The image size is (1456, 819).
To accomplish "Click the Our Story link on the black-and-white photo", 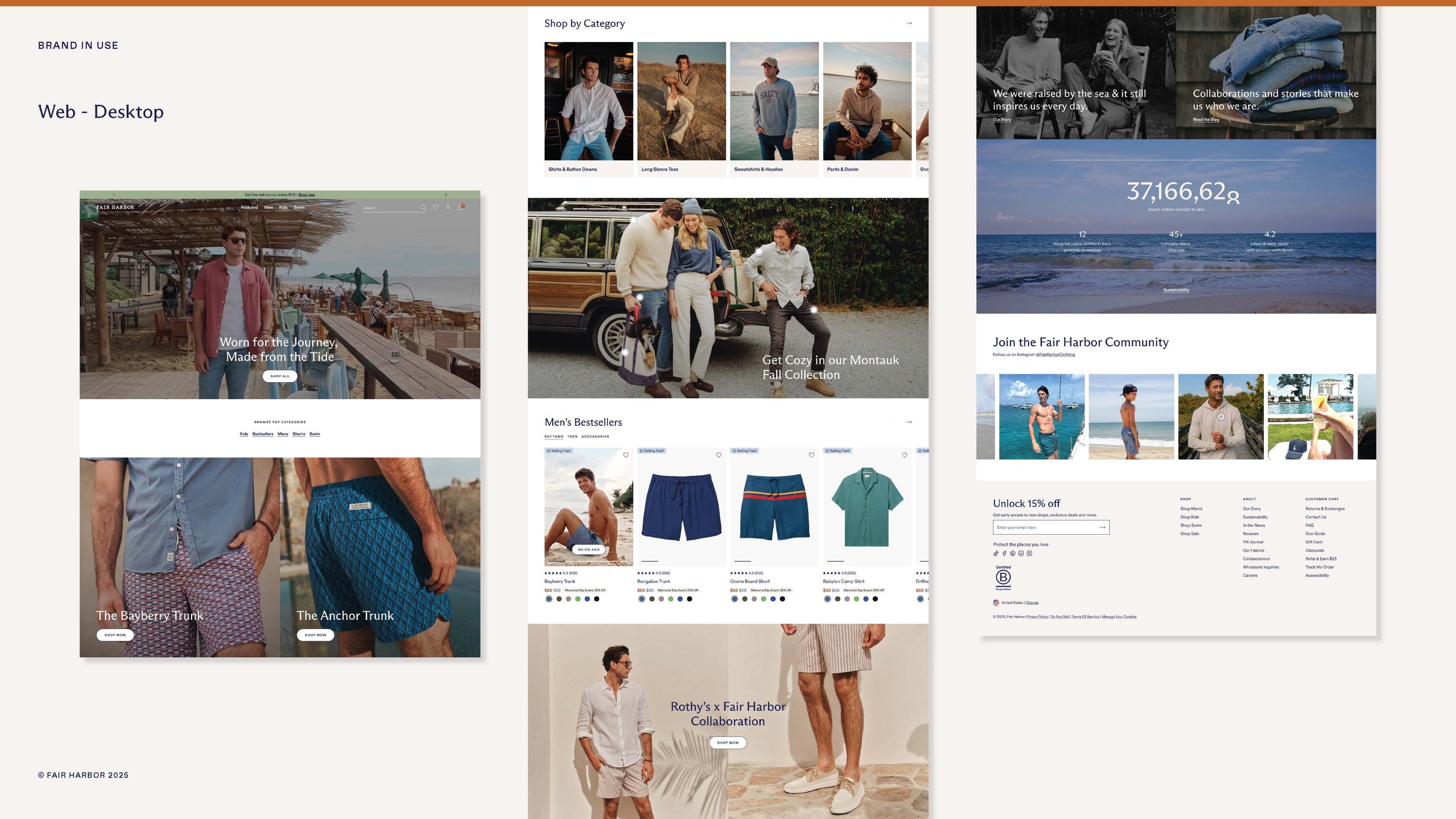I will point(1002,119).
